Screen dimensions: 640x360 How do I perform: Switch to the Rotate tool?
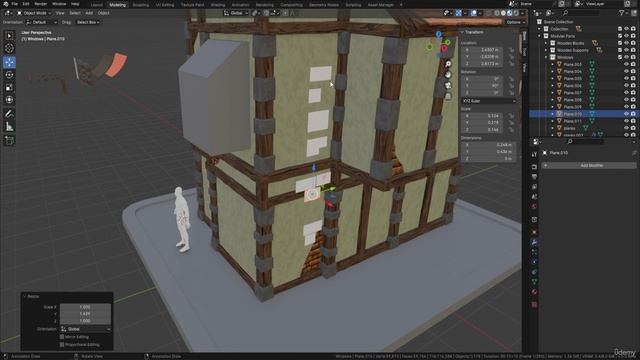pyautogui.click(x=9, y=75)
